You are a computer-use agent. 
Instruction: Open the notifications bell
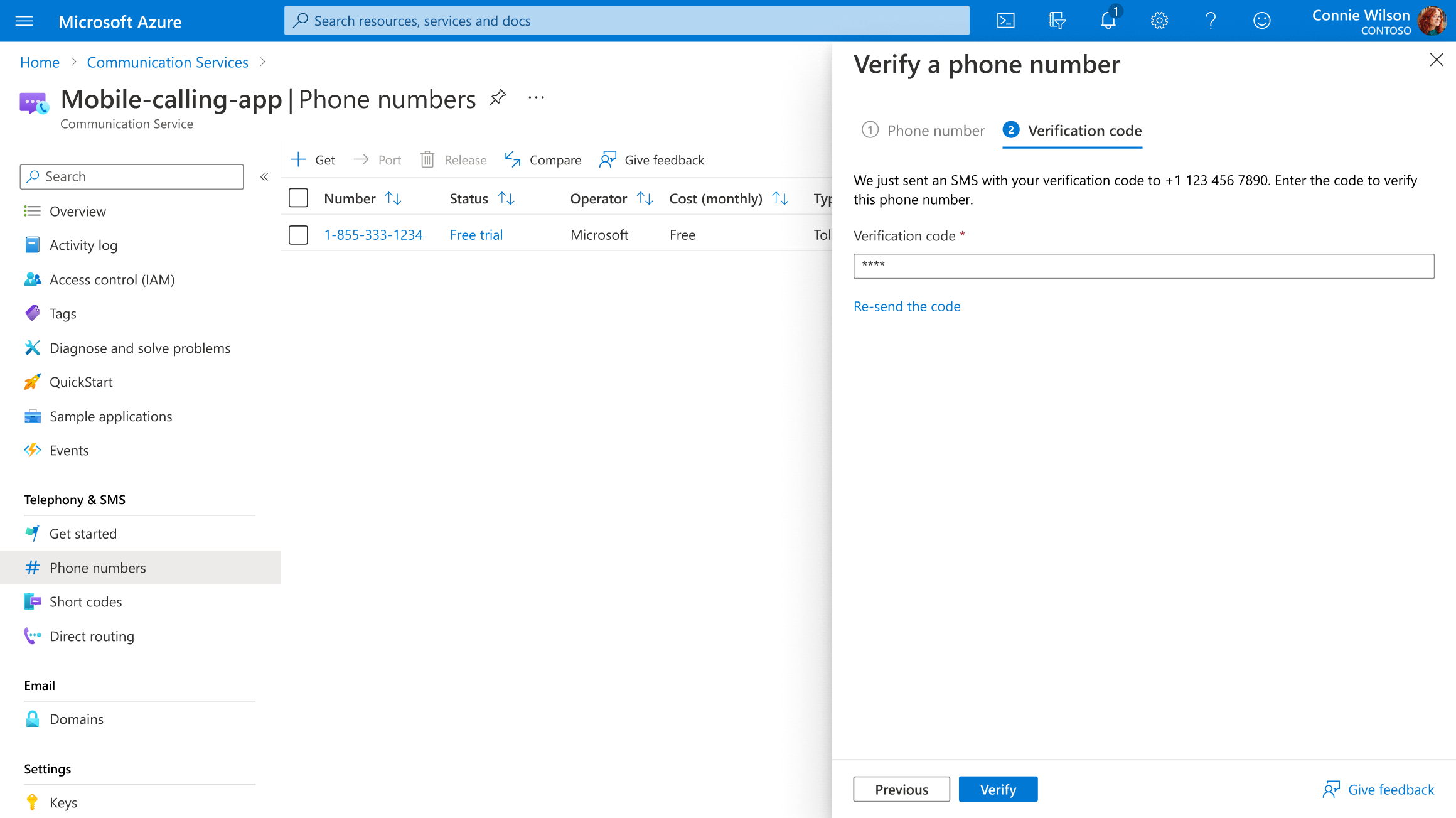coord(1108,21)
